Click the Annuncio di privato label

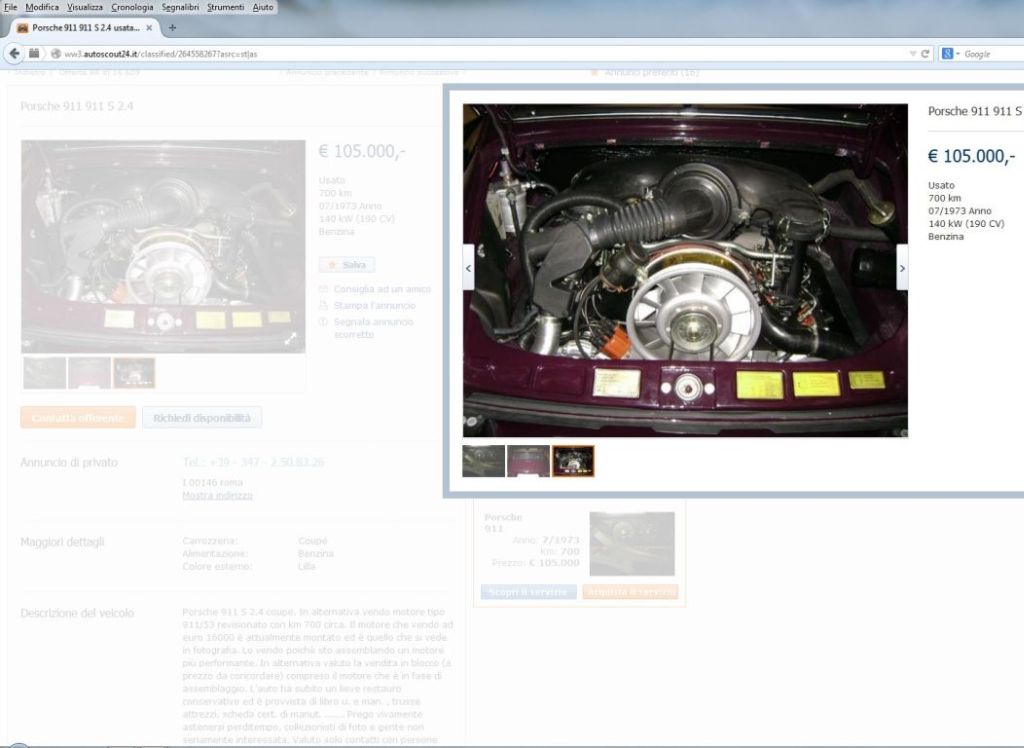coord(69,463)
